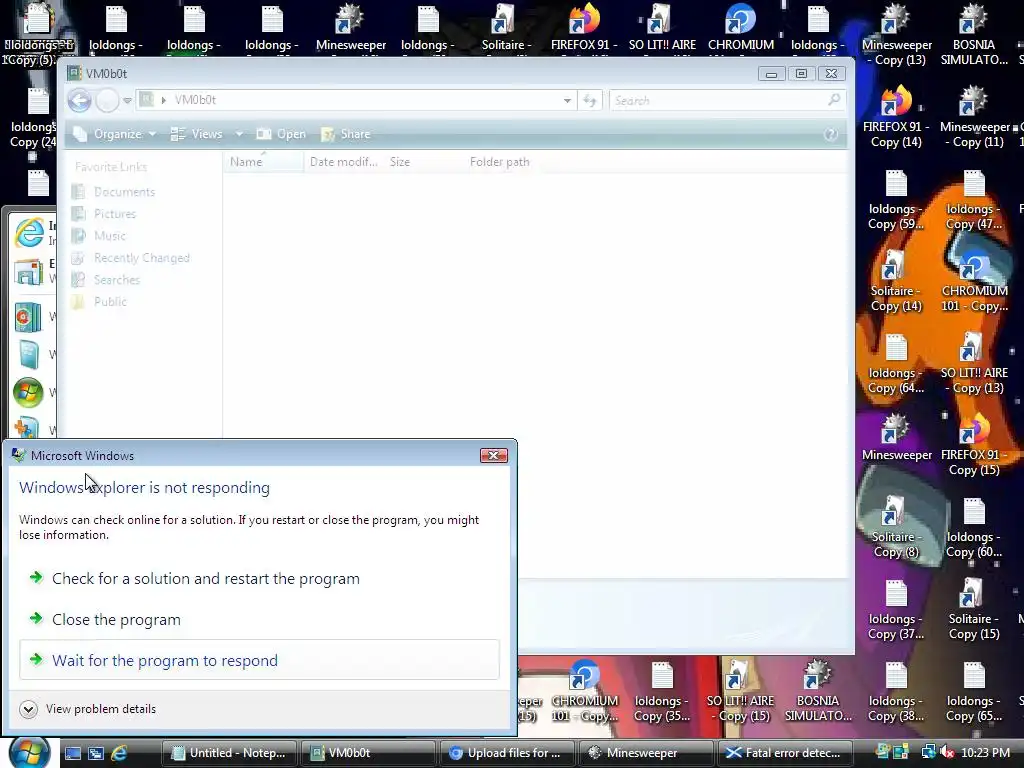Image resolution: width=1024 pixels, height=768 pixels.
Task: Expand the address bar history dropdown
Action: point(567,101)
